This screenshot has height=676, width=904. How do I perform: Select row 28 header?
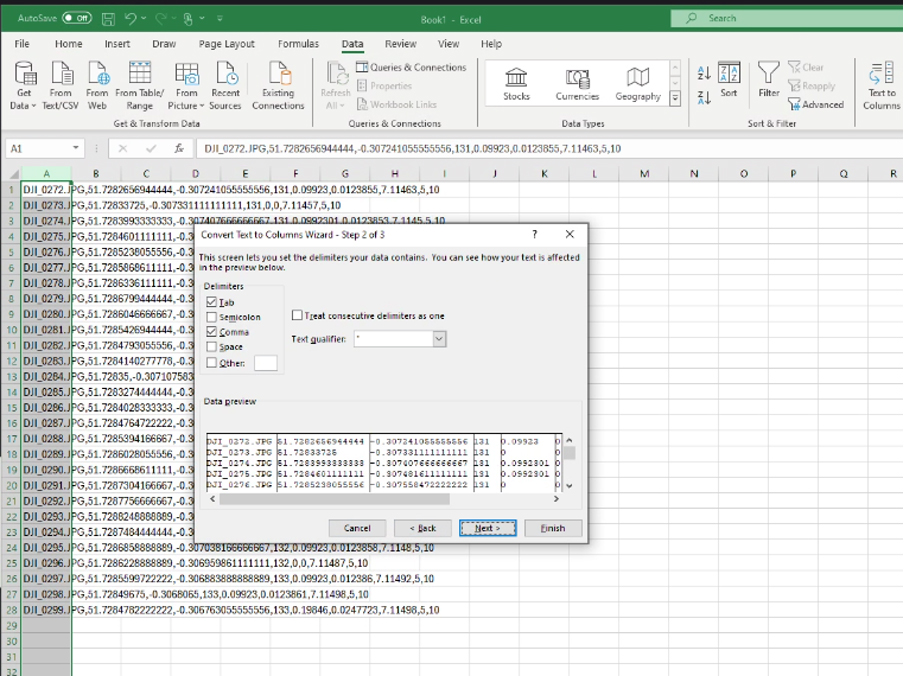(12, 610)
